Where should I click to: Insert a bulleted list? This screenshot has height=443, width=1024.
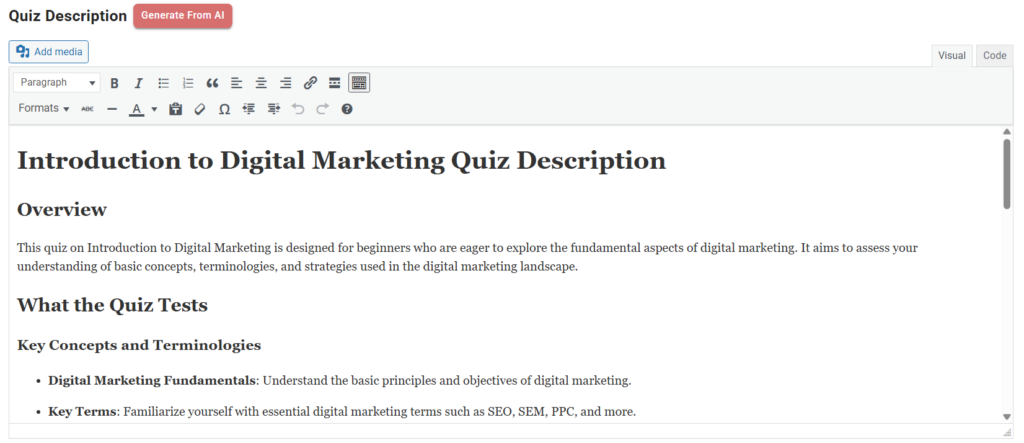click(164, 83)
